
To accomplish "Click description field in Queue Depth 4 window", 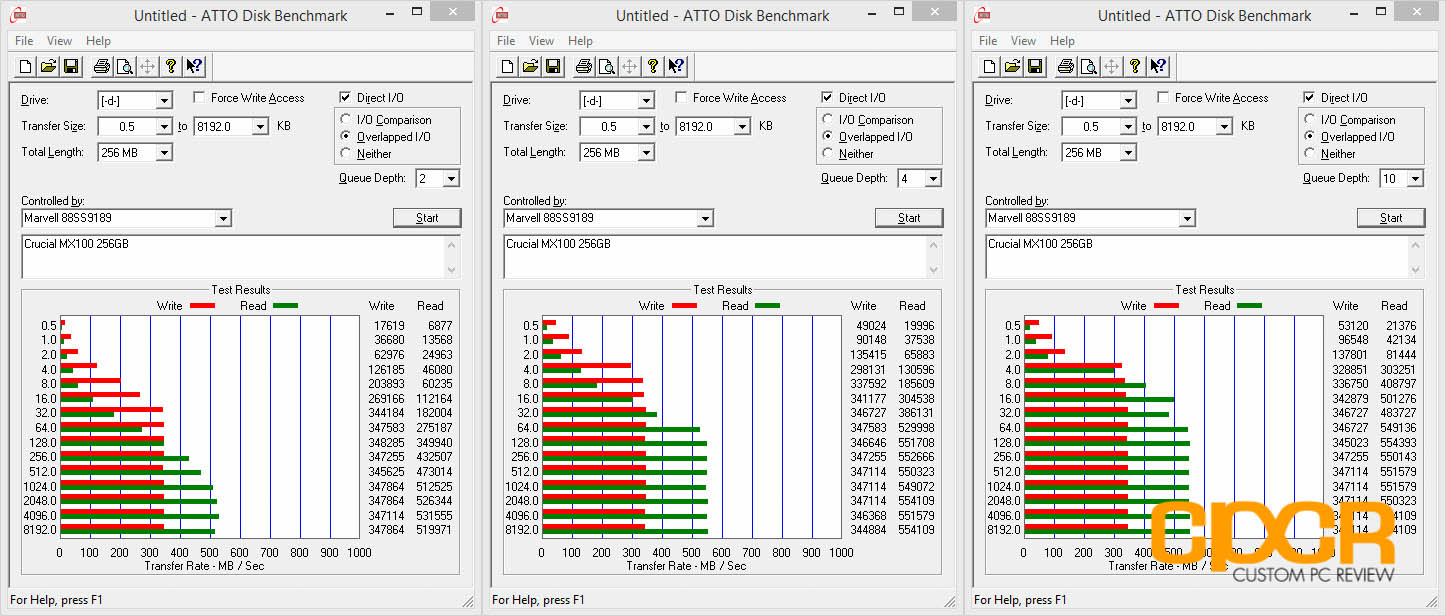I will click(723, 257).
